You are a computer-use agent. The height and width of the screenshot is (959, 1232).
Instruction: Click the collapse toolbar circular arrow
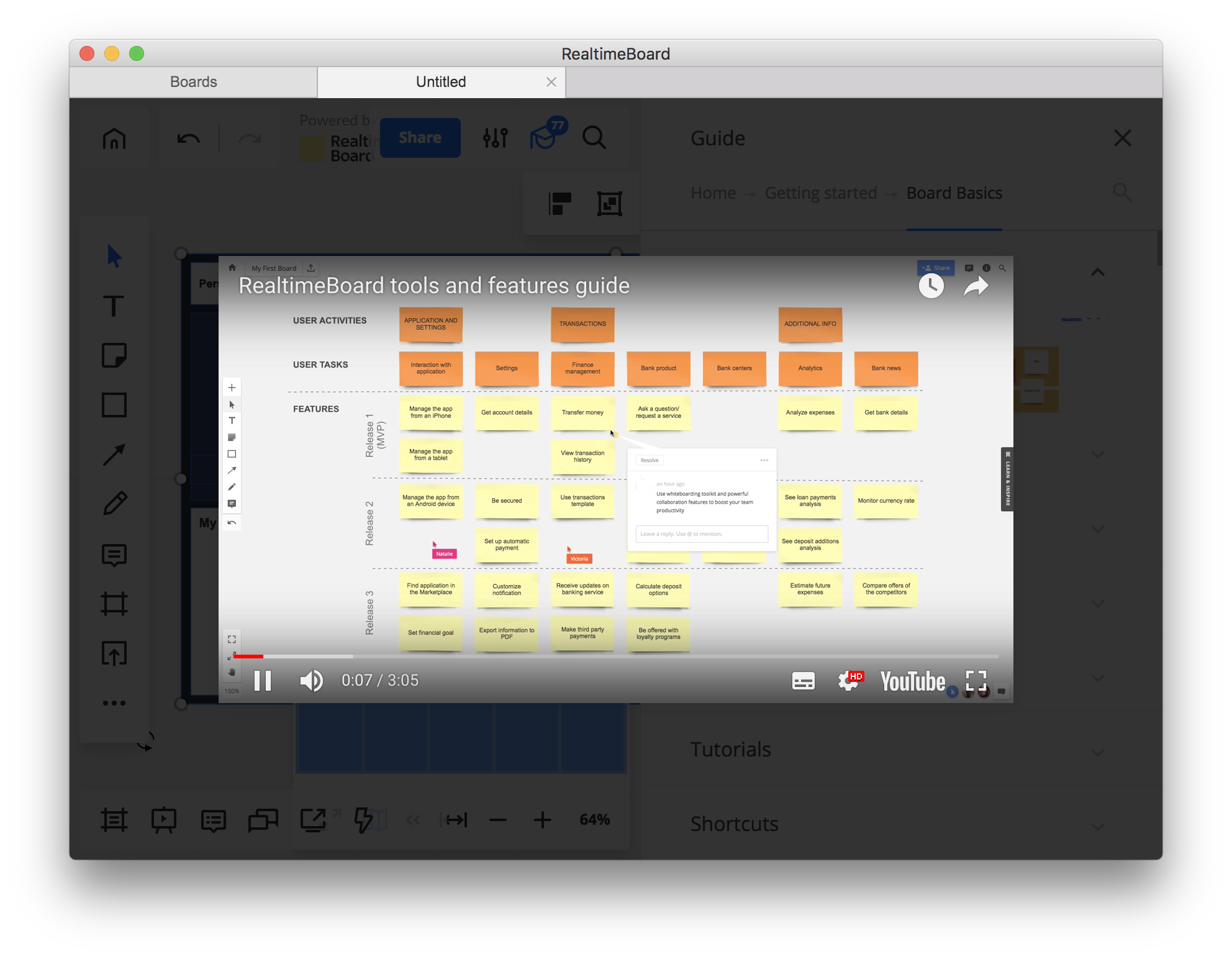tap(145, 742)
